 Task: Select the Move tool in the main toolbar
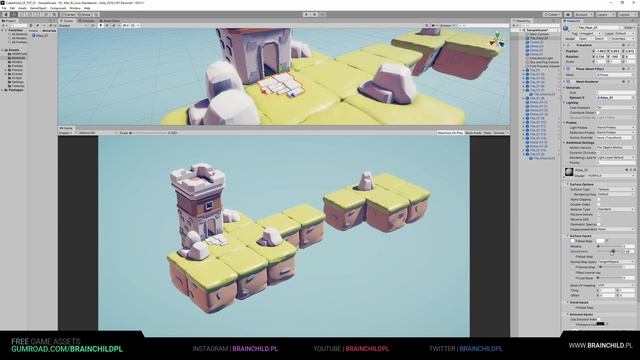(13, 15)
